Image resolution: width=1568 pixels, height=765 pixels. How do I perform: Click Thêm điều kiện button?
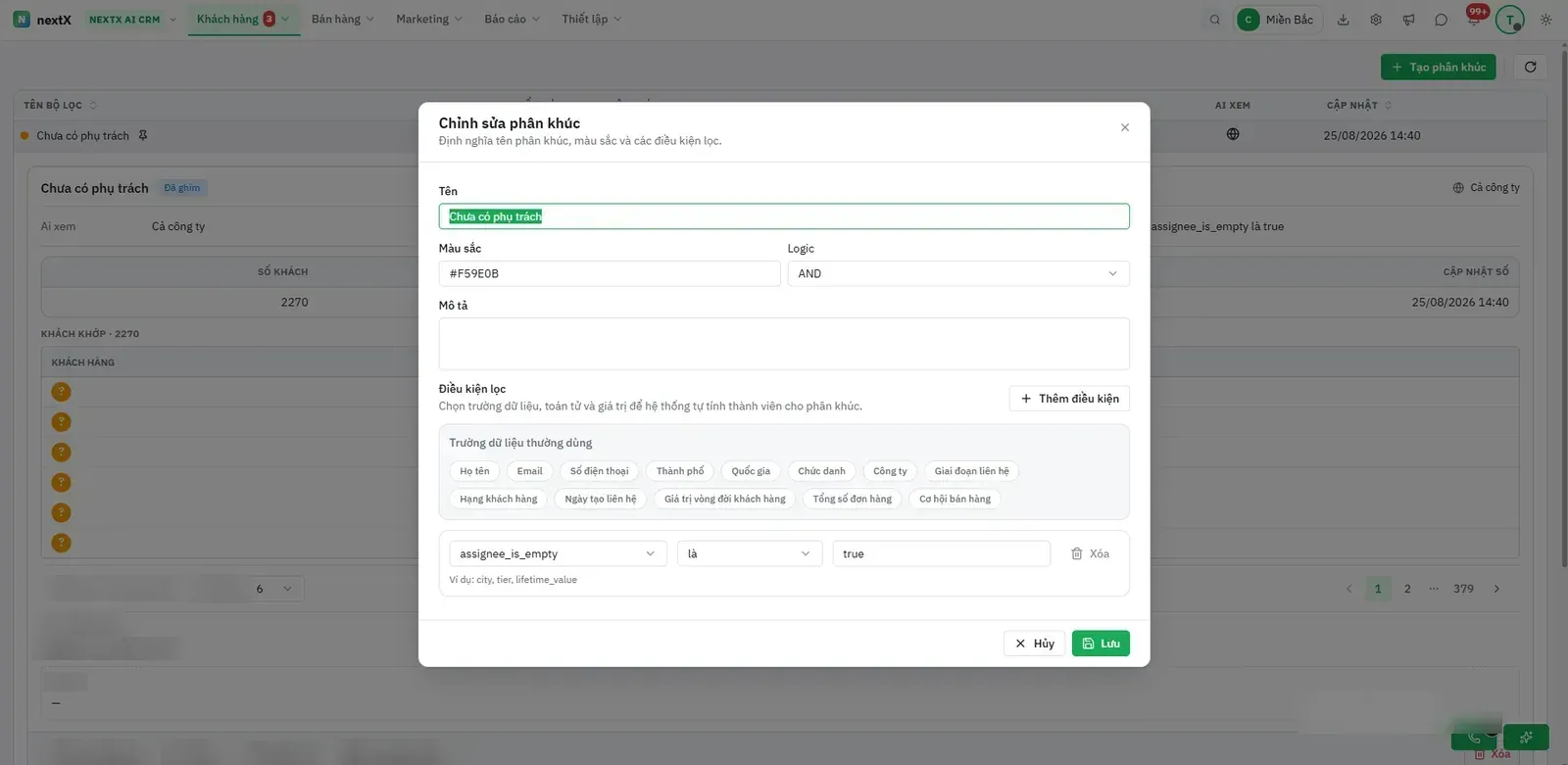pyautogui.click(x=1069, y=399)
